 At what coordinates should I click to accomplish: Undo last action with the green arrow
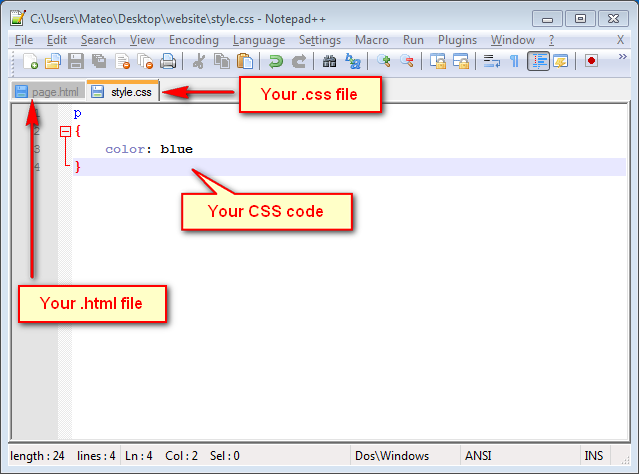(x=276, y=61)
